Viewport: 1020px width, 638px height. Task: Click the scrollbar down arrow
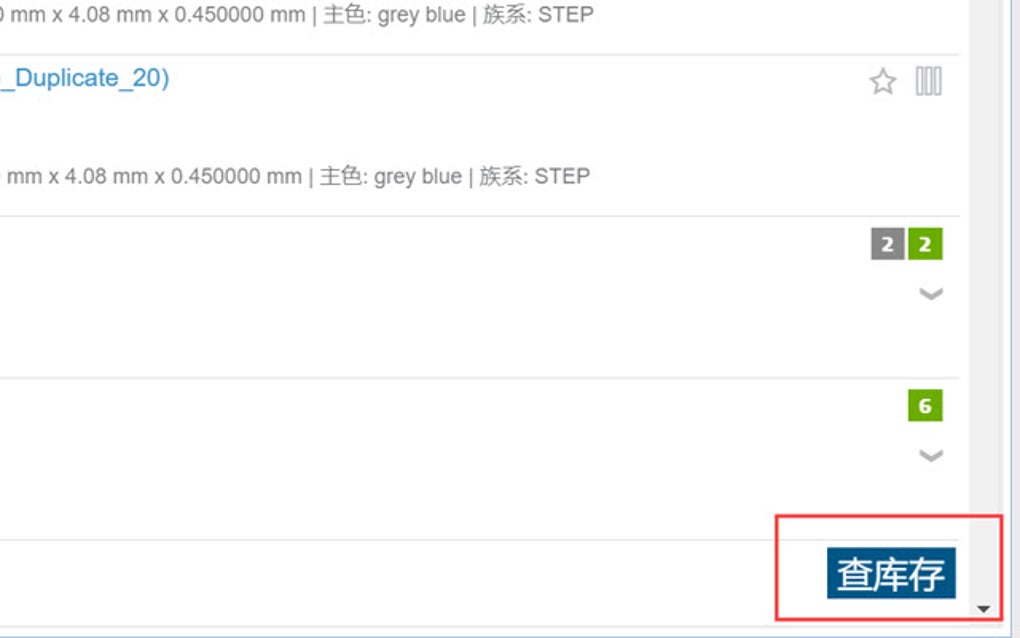(984, 609)
